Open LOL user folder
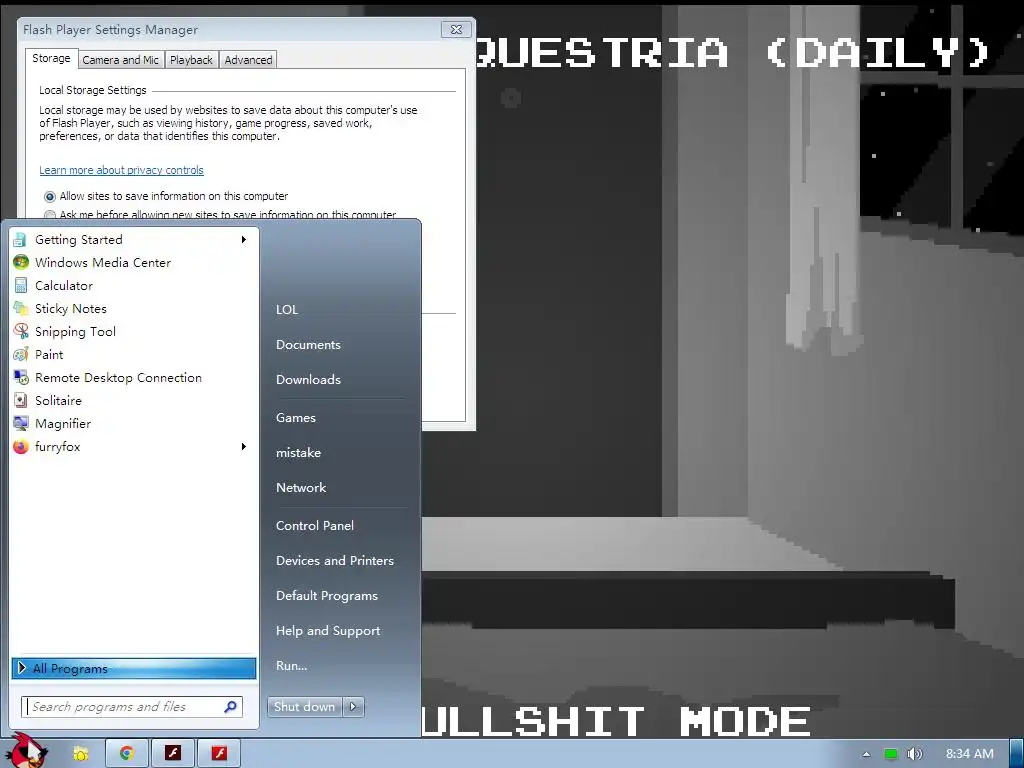The width and height of the screenshot is (1024, 768). [x=287, y=310]
